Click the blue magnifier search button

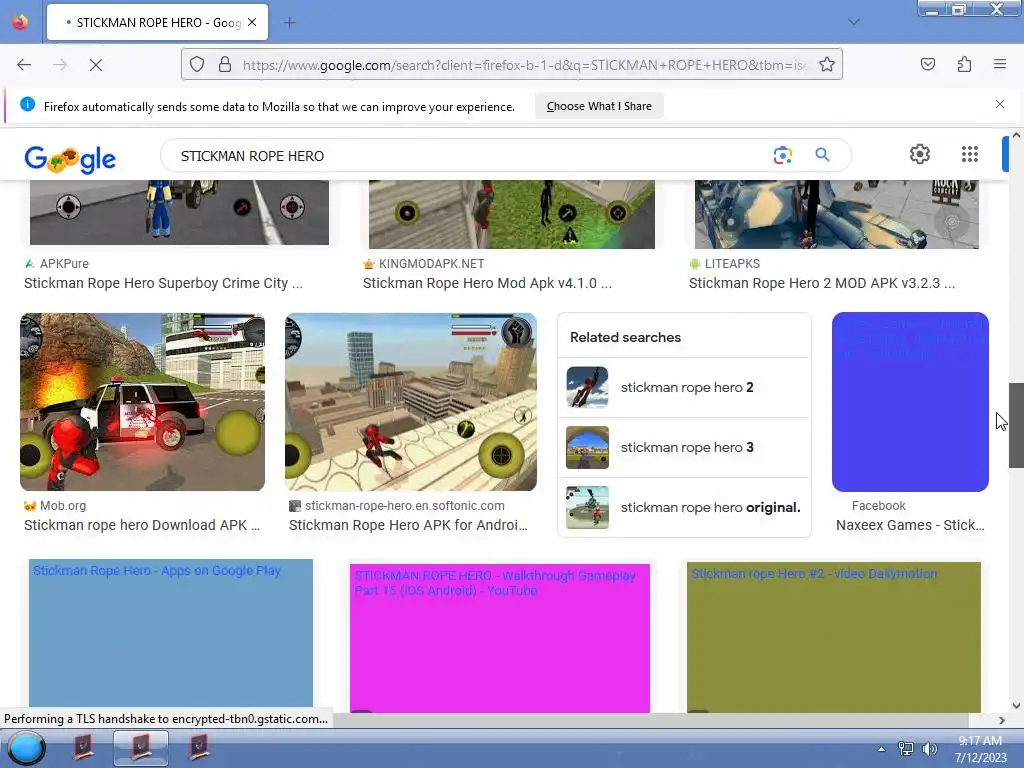pos(822,155)
